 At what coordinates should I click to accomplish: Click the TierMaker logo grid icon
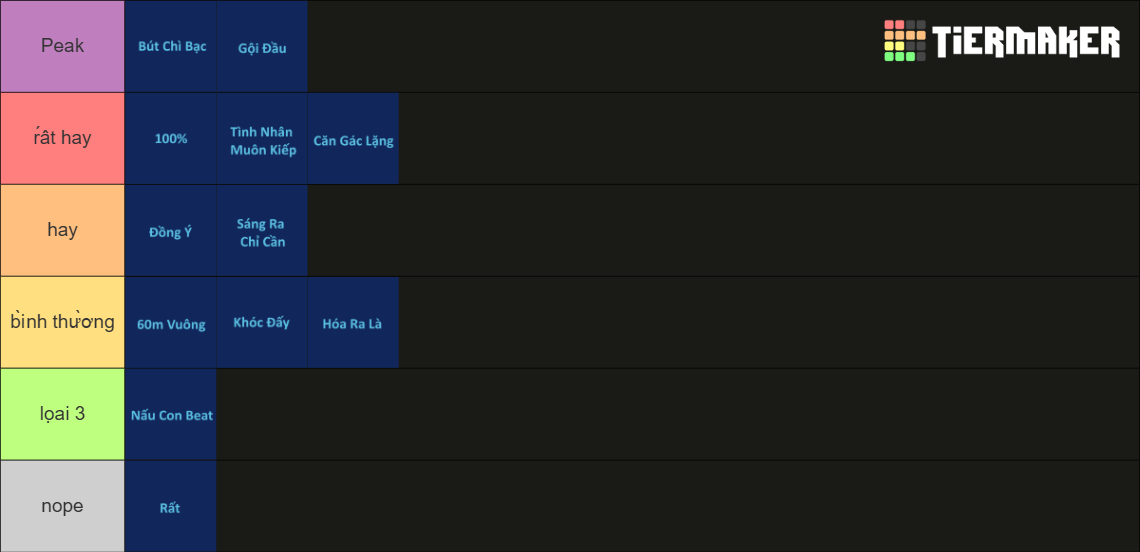point(905,41)
